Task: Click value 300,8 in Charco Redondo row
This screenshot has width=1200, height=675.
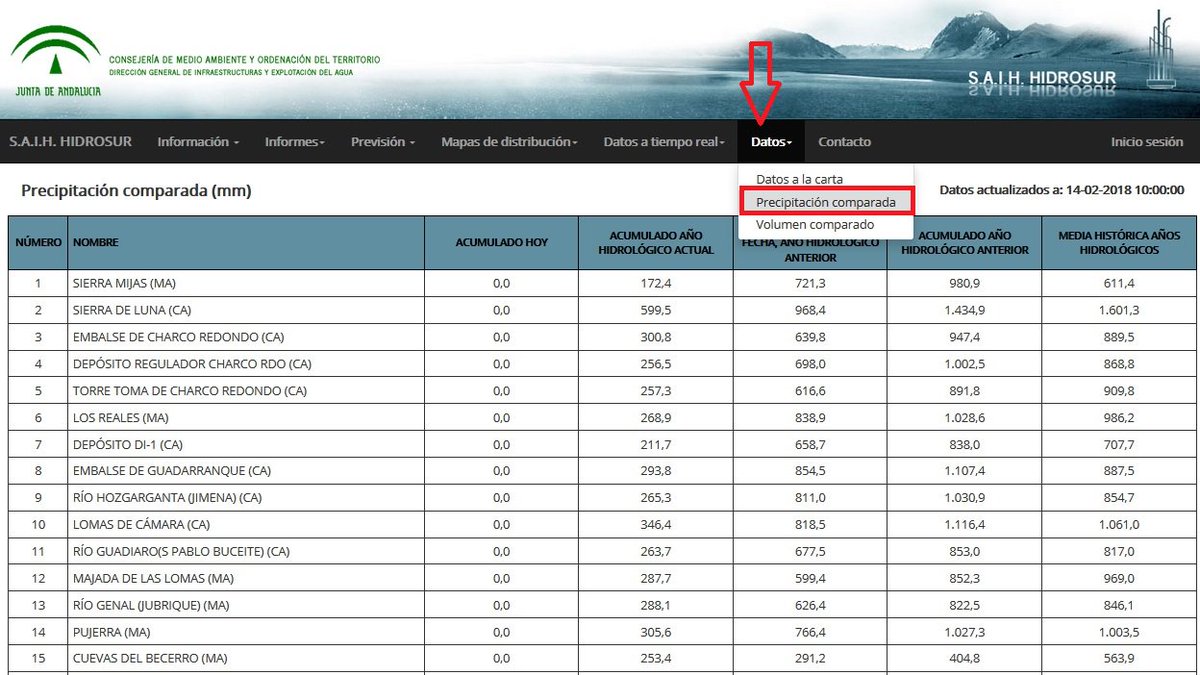Action: (x=656, y=337)
